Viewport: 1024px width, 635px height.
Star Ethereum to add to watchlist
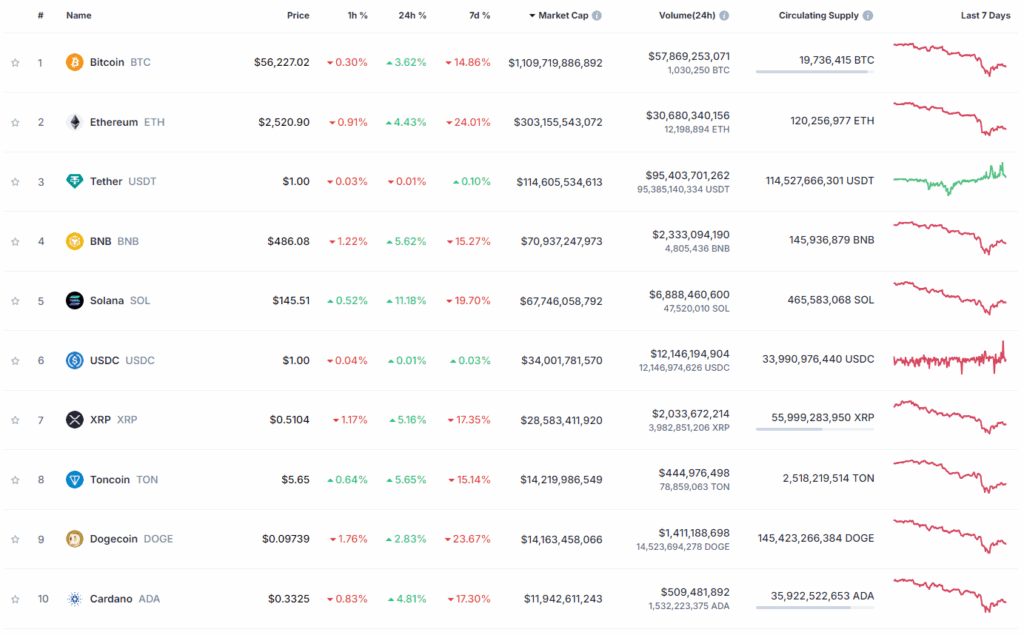pyautogui.click(x=15, y=122)
